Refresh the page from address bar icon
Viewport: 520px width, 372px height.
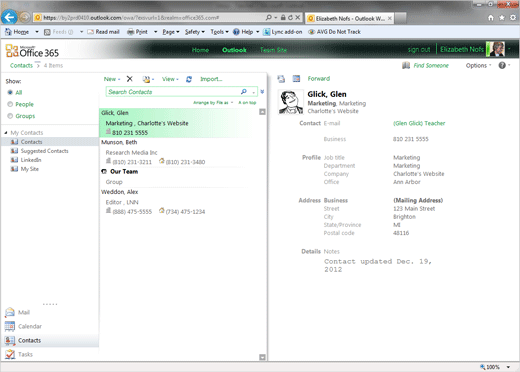pos(290,17)
